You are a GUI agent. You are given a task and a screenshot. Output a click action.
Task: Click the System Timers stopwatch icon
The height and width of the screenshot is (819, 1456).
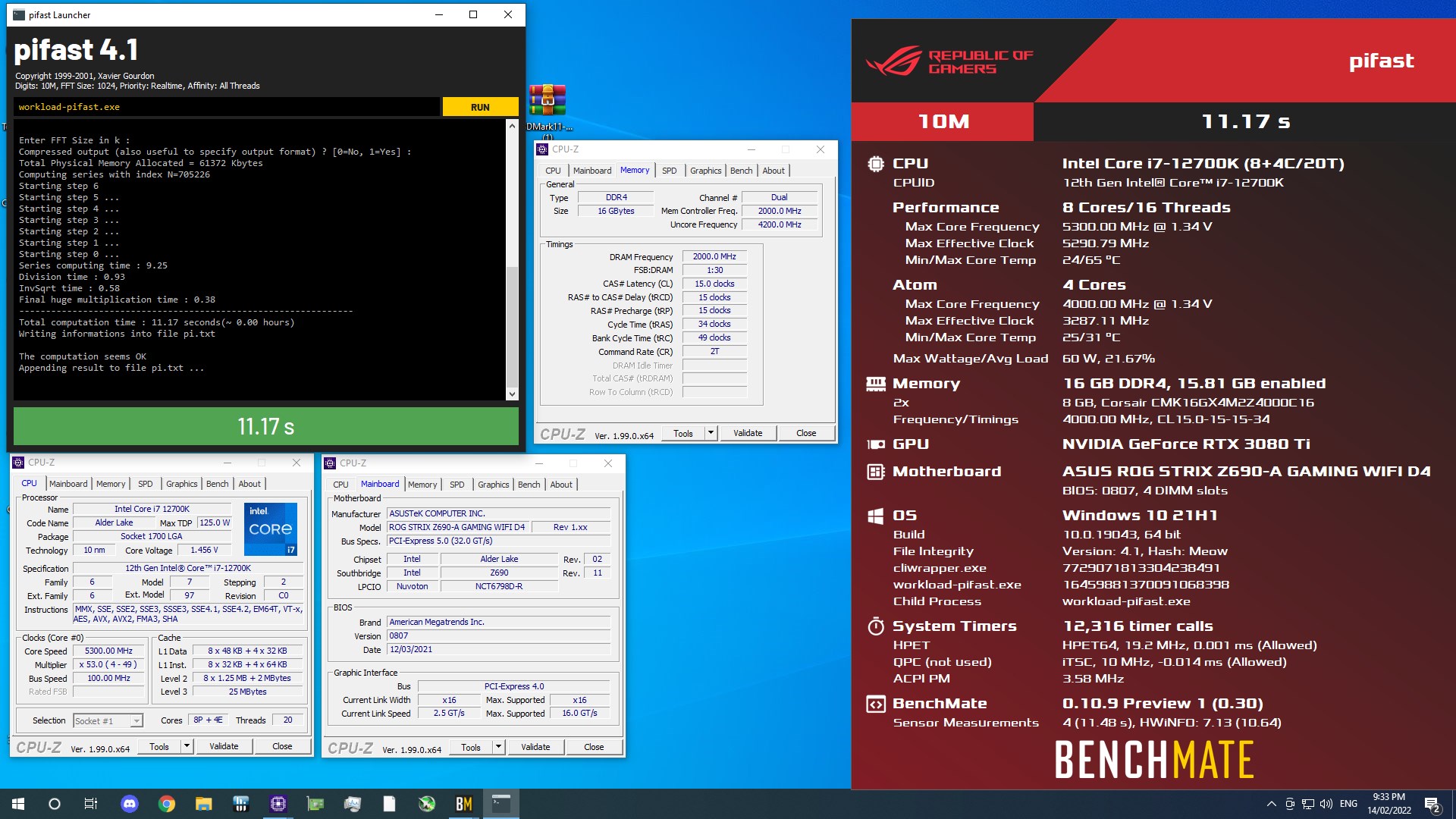click(876, 626)
